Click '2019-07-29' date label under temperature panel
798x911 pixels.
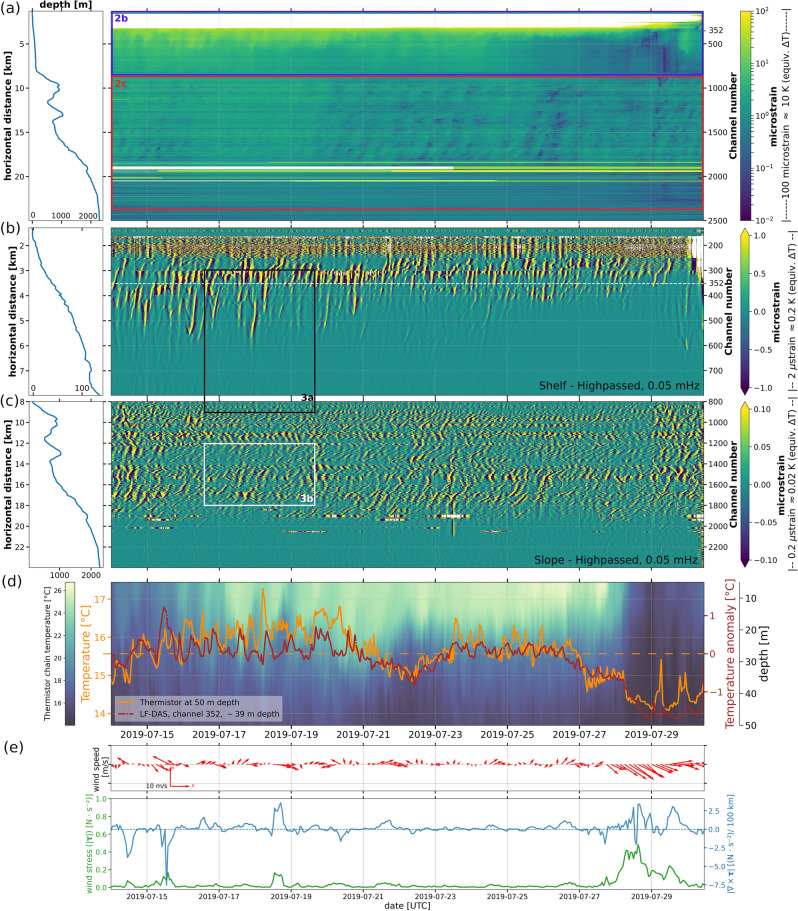point(651,734)
